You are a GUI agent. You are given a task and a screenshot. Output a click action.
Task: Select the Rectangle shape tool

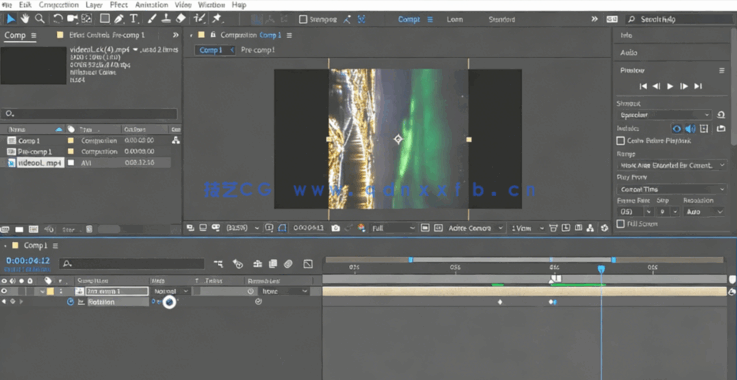(105, 19)
